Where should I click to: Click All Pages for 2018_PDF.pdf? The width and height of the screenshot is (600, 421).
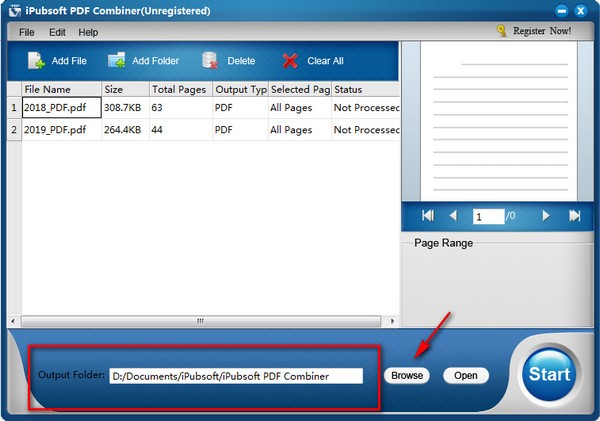300,108
